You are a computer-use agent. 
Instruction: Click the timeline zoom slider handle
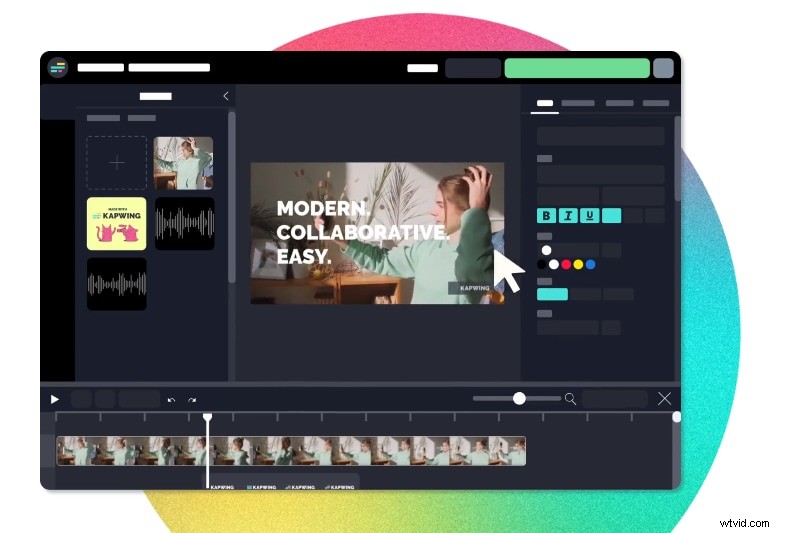(519, 399)
